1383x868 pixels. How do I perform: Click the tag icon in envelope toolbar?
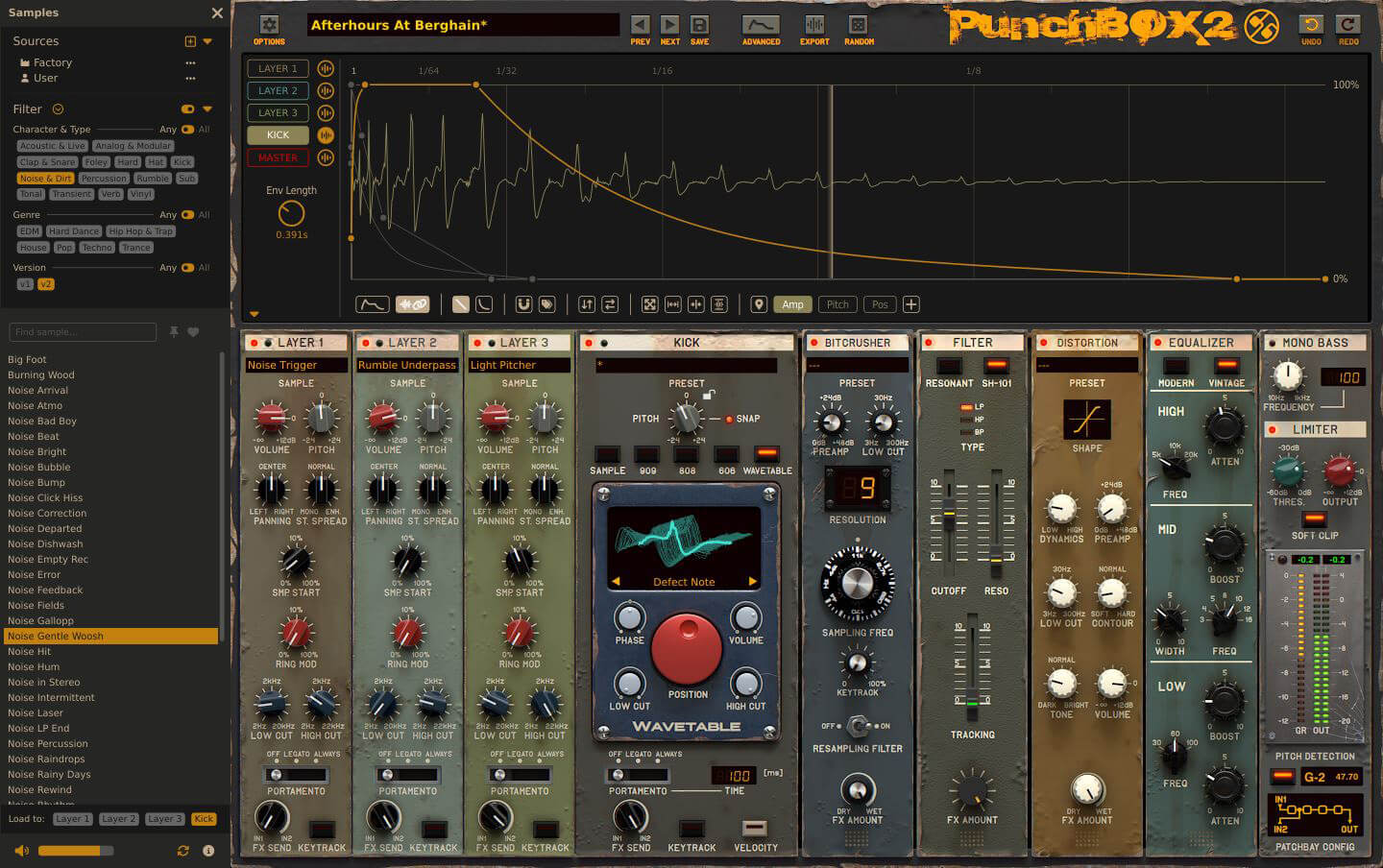click(x=546, y=304)
